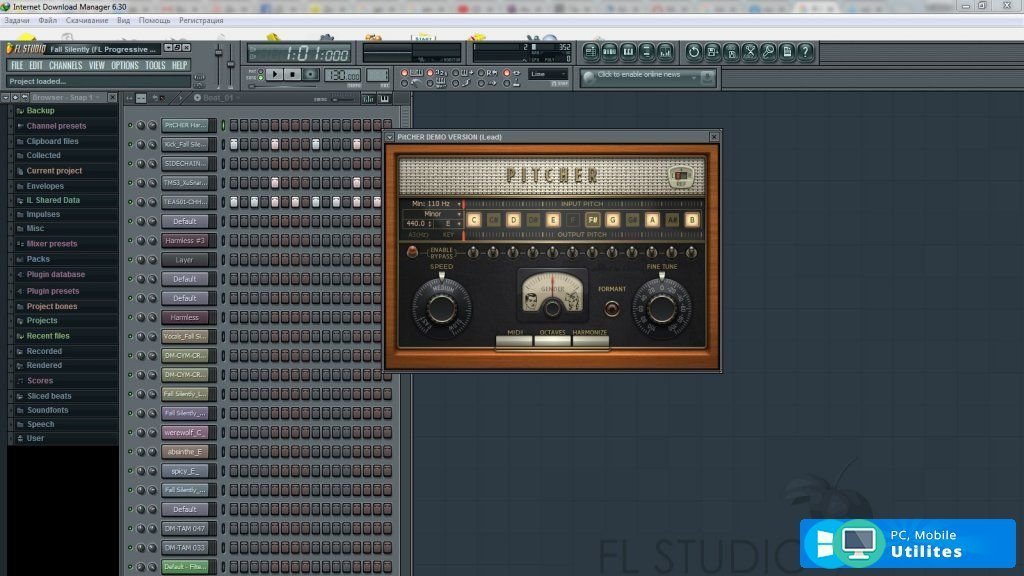Open the online news panel dropdown arrow
Screen dimensions: 1024x576
coord(693,77)
